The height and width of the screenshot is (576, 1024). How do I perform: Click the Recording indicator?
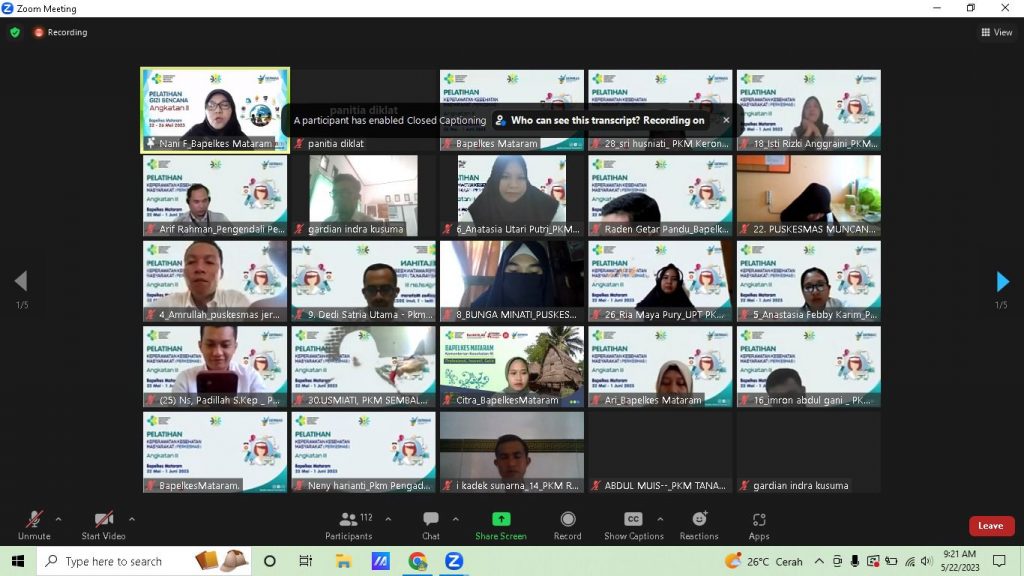pos(61,32)
